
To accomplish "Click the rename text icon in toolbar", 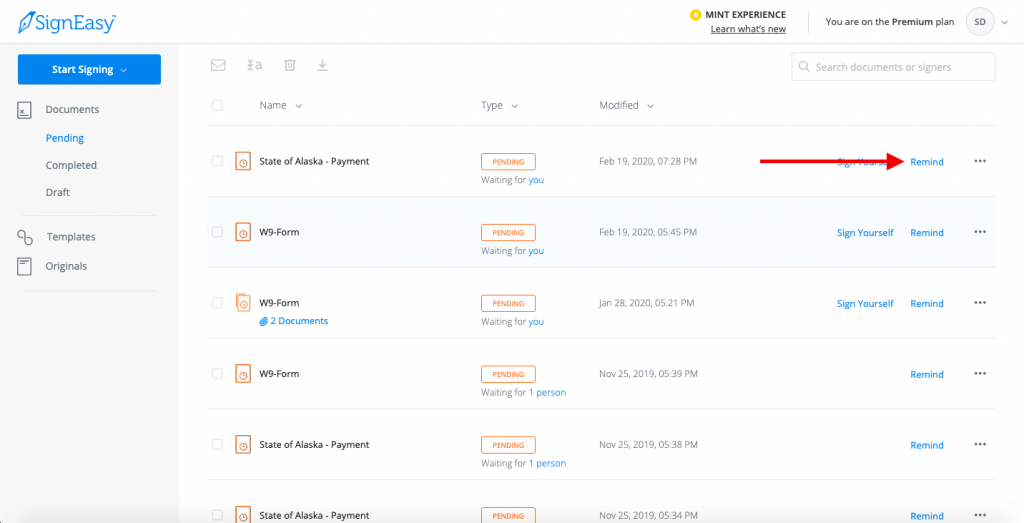I will pos(255,65).
